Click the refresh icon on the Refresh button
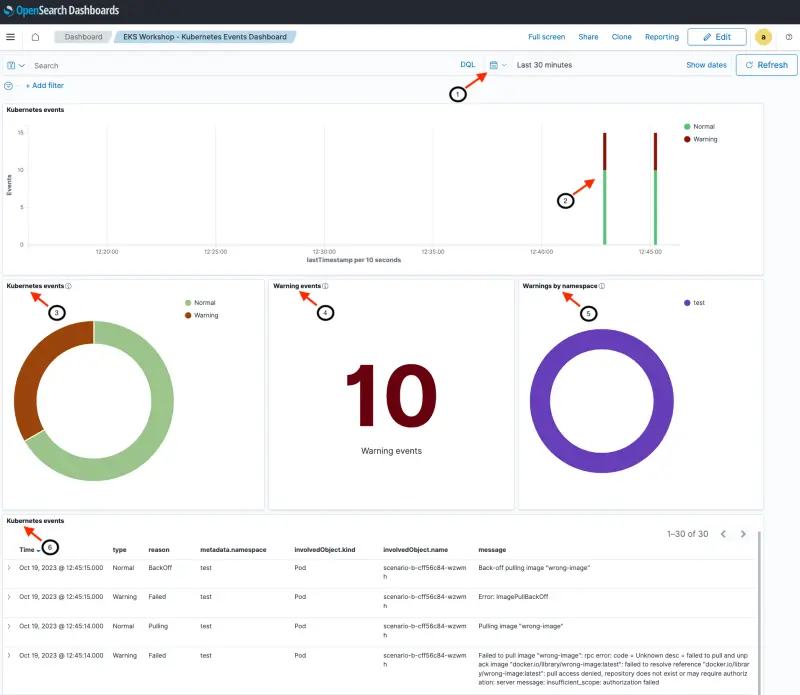Screen dimensions: 800x695 (x=748, y=65)
